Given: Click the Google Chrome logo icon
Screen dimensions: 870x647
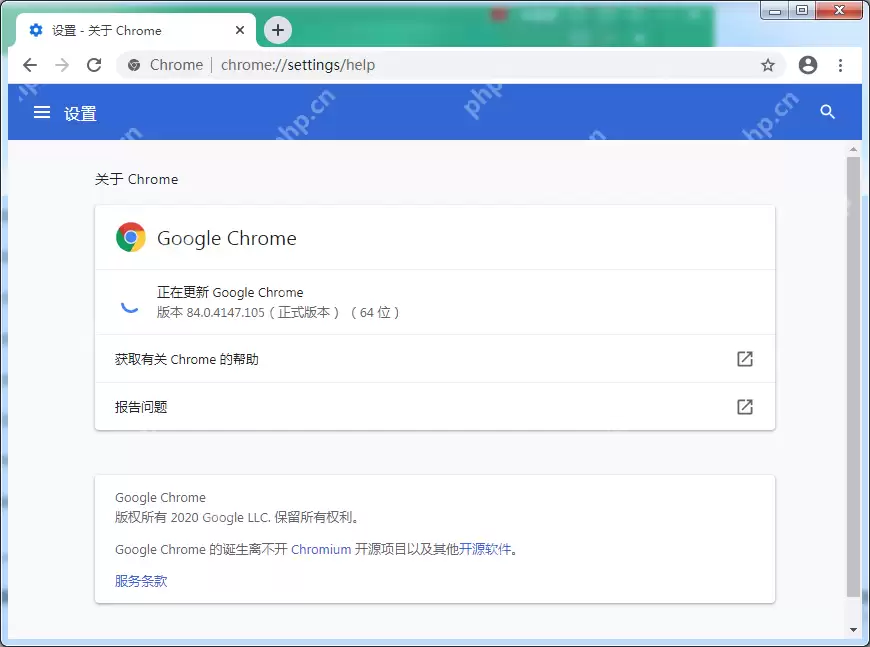Looking at the screenshot, I should (130, 237).
